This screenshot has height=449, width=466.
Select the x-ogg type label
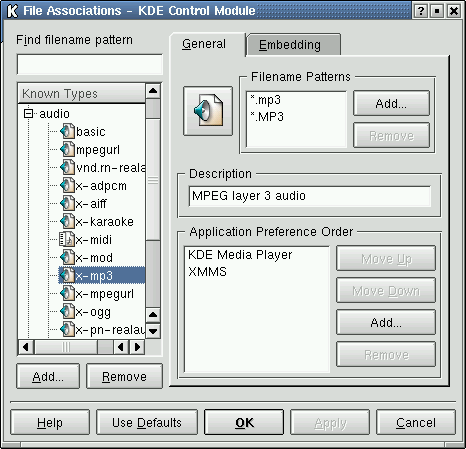[93, 312]
